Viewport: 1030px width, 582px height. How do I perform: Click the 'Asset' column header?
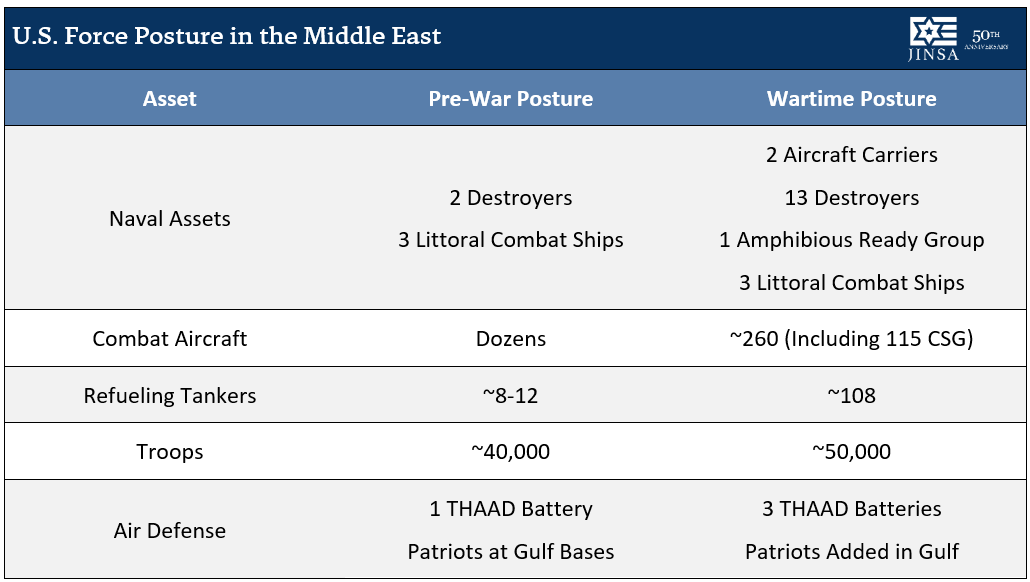[169, 99]
